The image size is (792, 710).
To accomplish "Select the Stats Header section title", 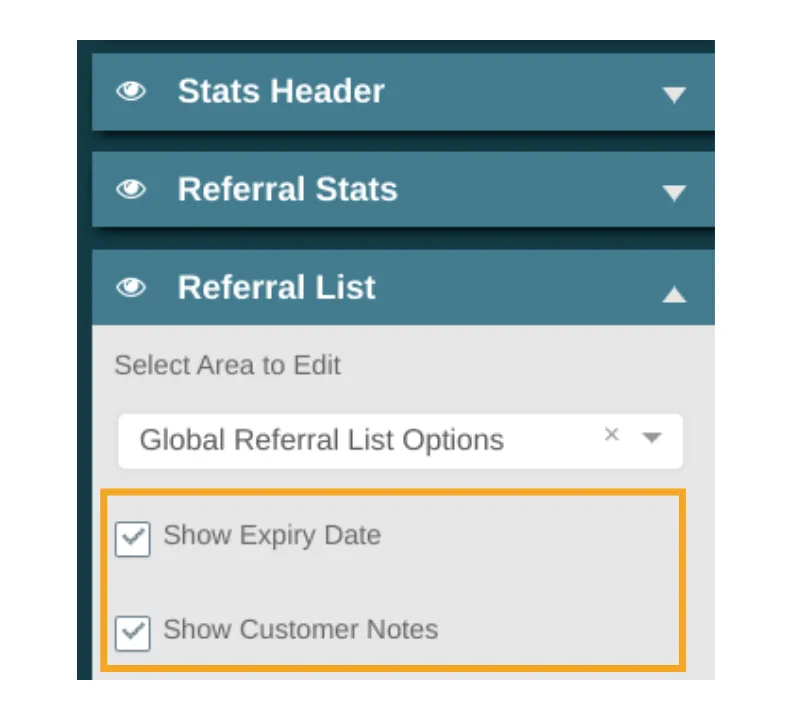I will [281, 91].
